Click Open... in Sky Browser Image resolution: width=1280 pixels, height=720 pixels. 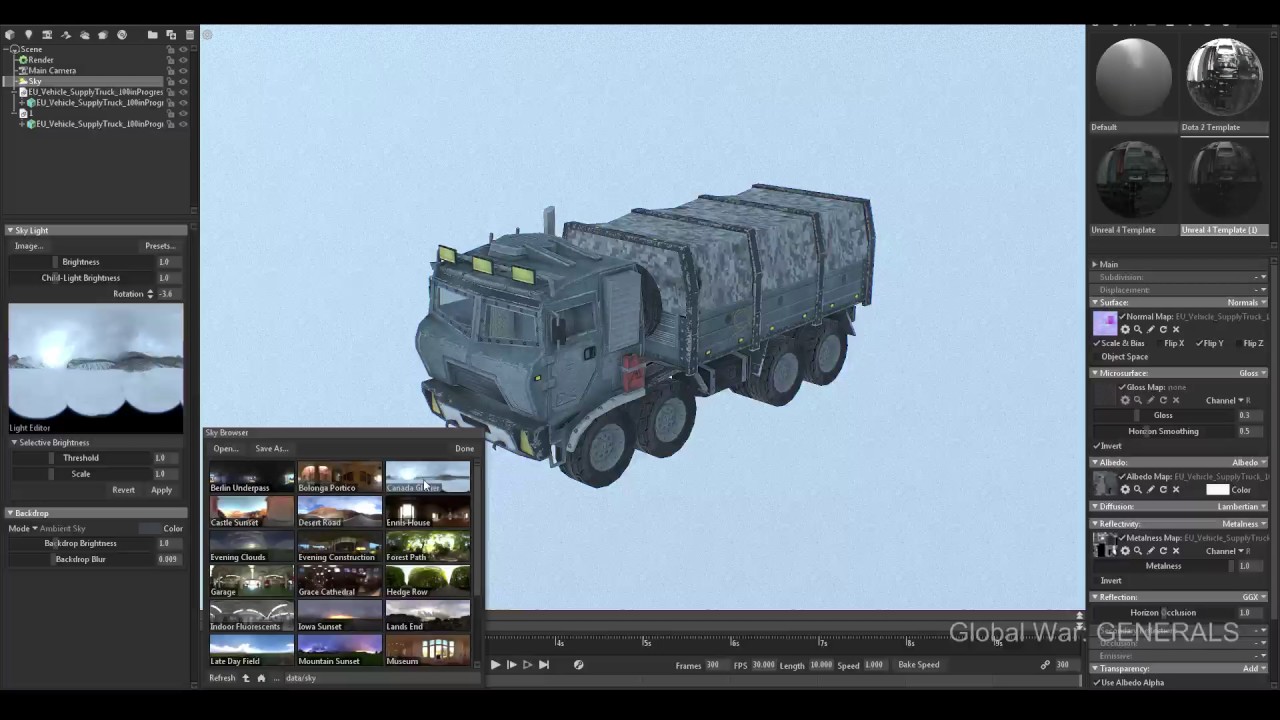(x=226, y=449)
